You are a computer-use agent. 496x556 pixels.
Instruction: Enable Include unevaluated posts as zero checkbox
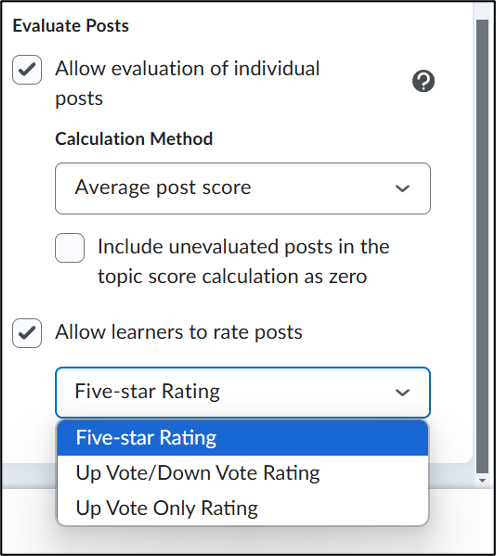pos(70,248)
